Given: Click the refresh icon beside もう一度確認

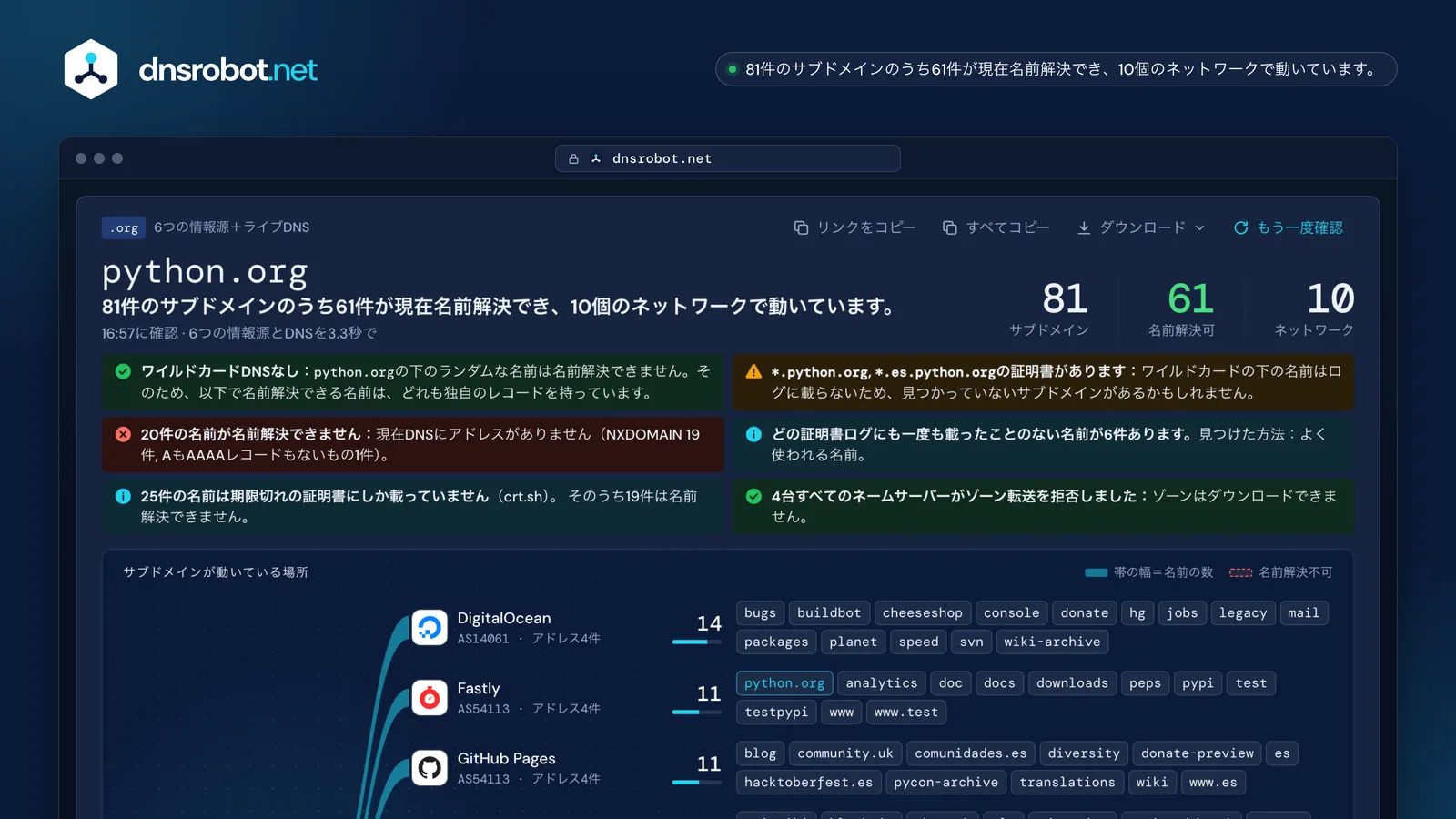Looking at the screenshot, I should (1240, 227).
